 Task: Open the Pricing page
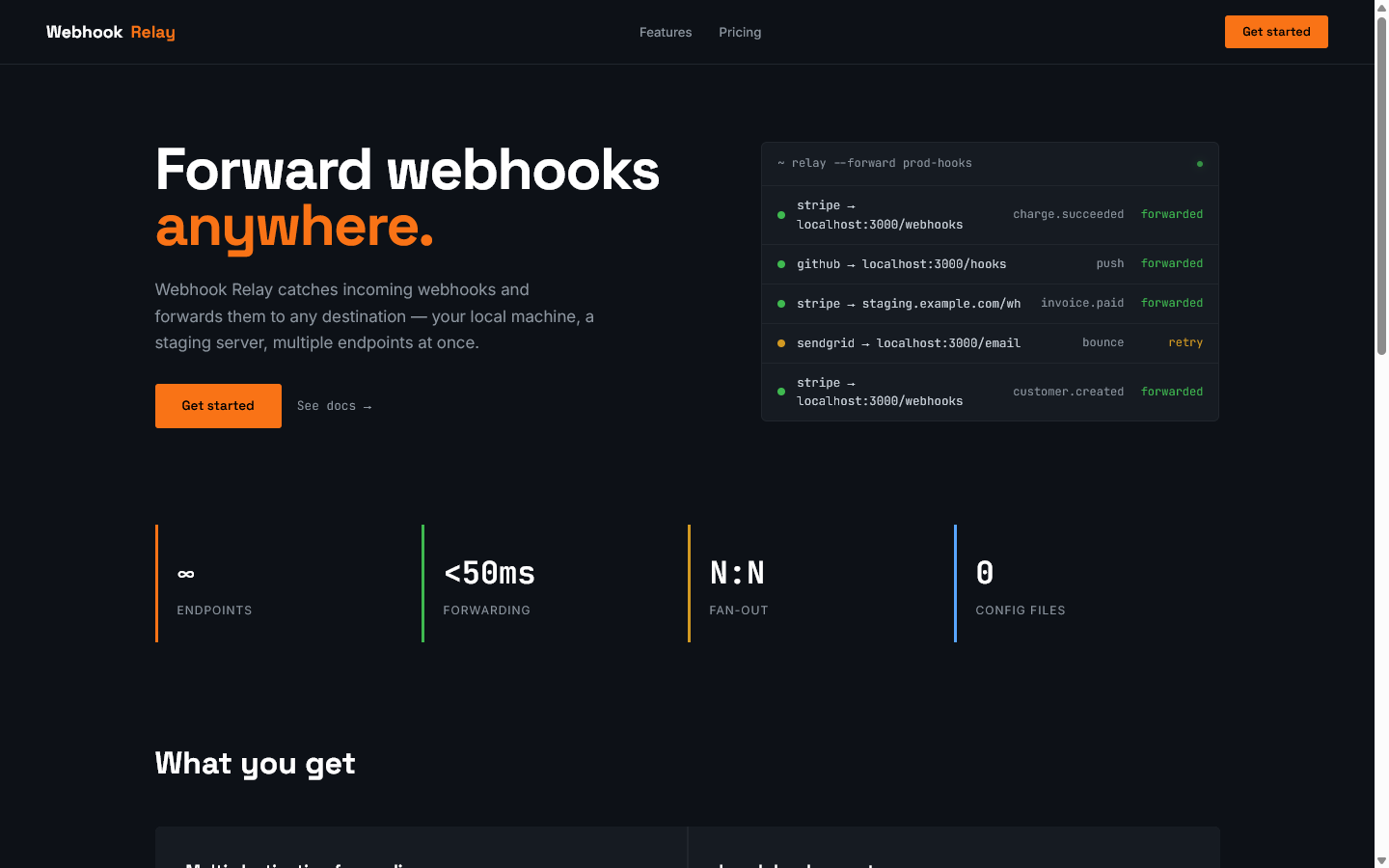(x=740, y=32)
